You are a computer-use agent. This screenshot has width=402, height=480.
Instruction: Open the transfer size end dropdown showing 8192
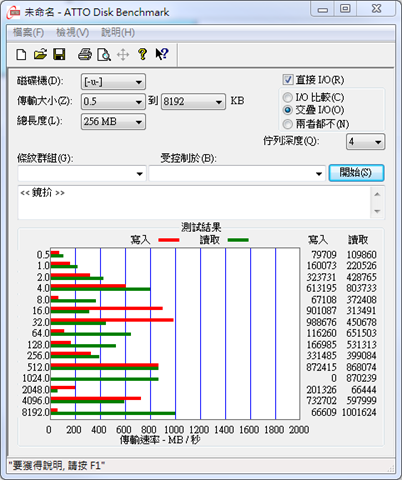[x=193, y=101]
